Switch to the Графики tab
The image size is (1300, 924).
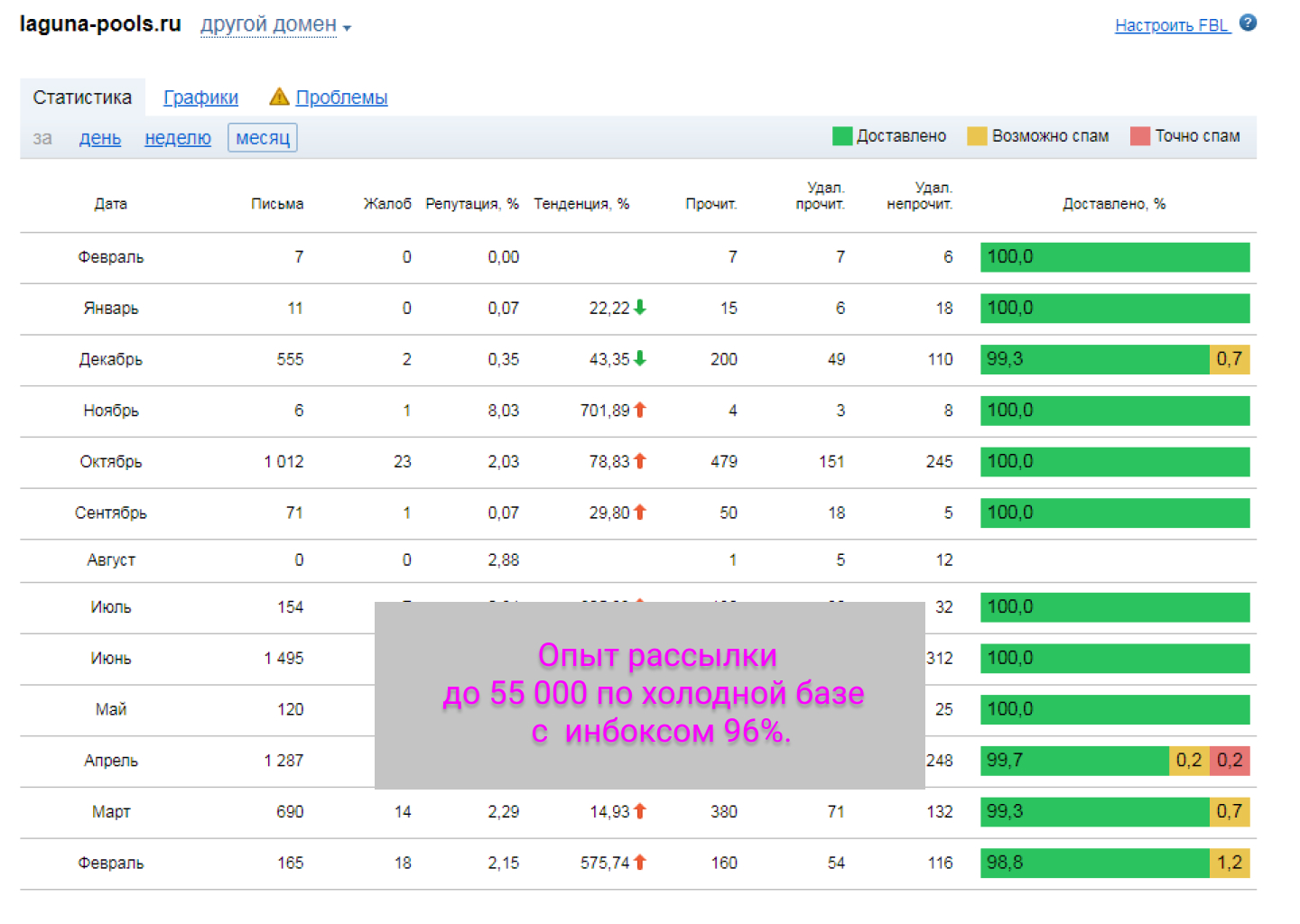(x=200, y=97)
